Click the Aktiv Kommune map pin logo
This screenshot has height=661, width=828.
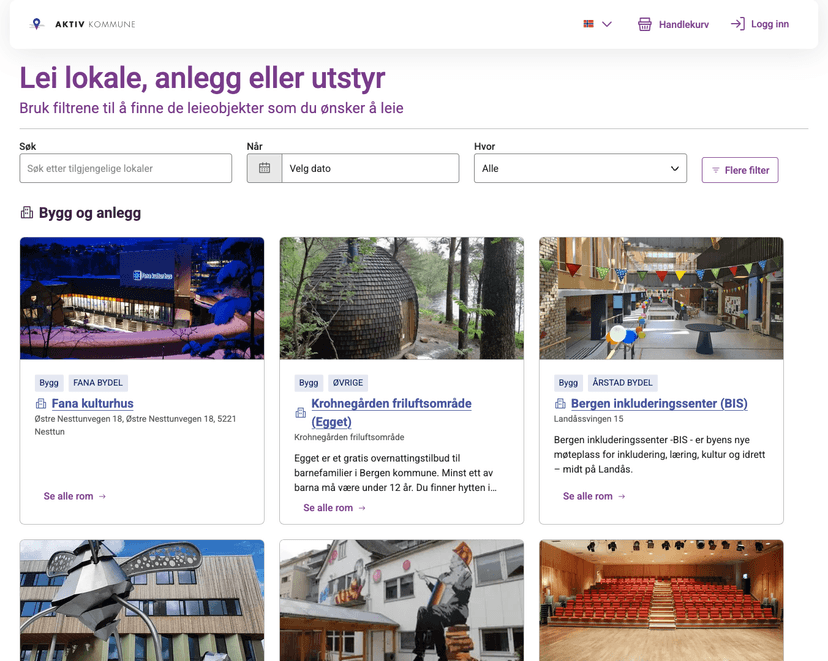tap(36, 24)
